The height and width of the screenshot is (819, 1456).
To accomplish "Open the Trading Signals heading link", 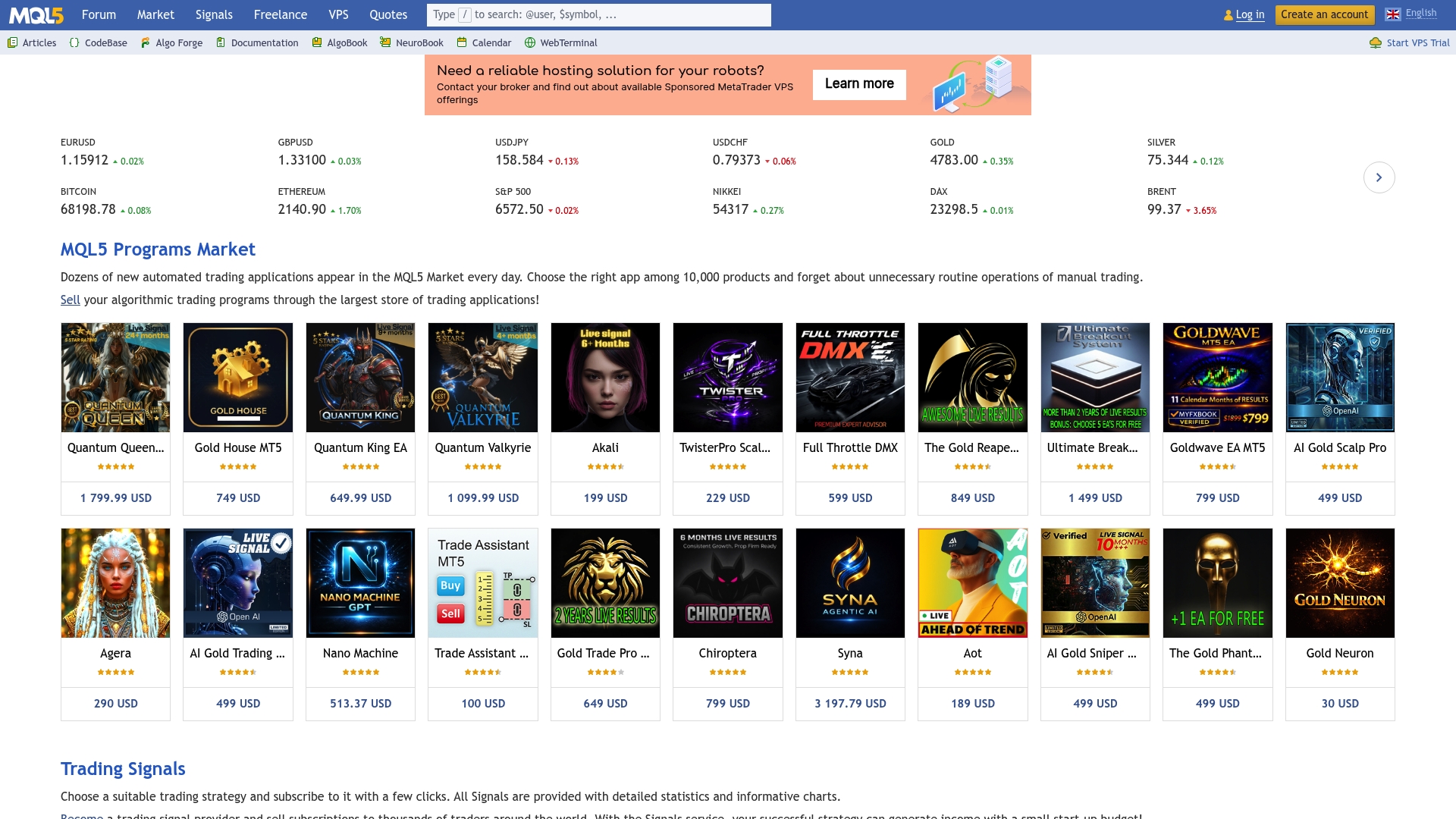I will 123,769.
